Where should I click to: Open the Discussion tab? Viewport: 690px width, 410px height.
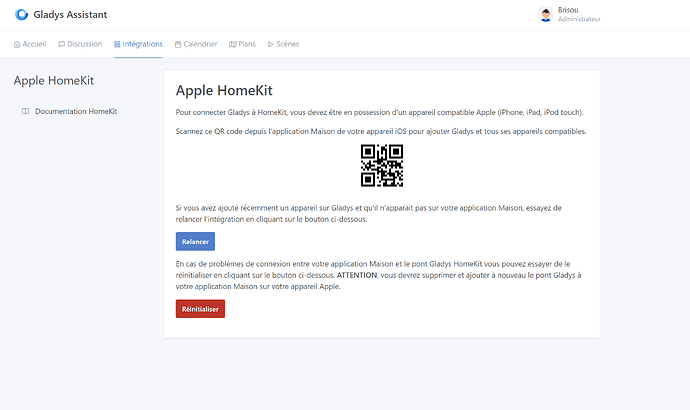click(80, 44)
